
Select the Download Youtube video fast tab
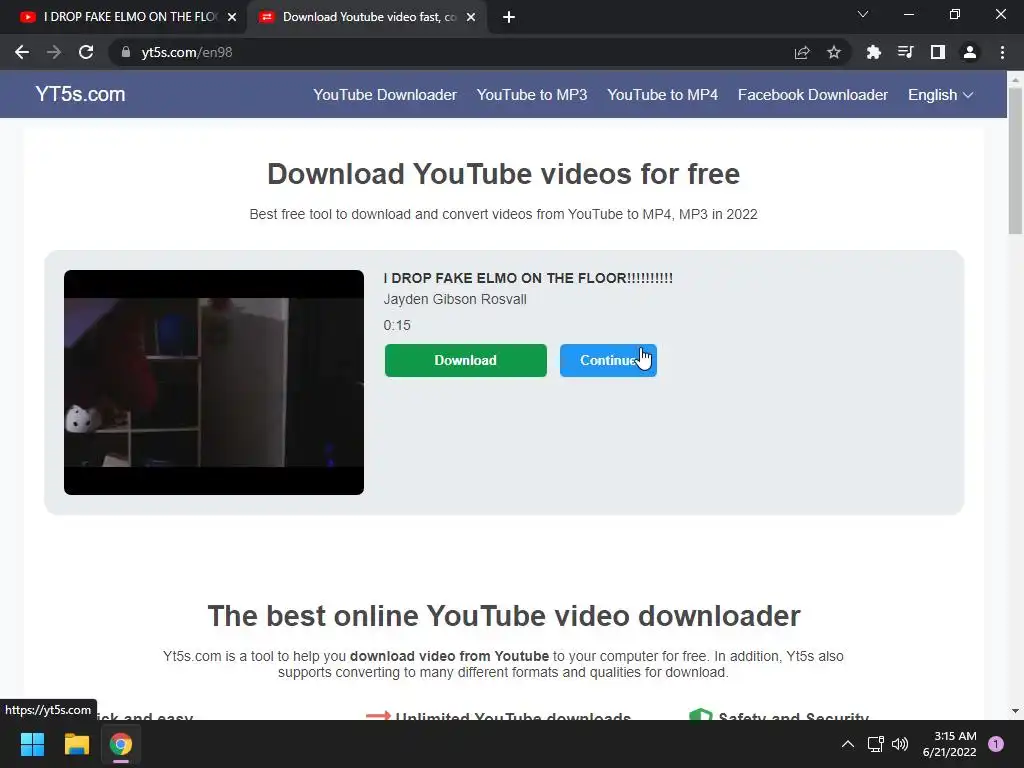369,17
